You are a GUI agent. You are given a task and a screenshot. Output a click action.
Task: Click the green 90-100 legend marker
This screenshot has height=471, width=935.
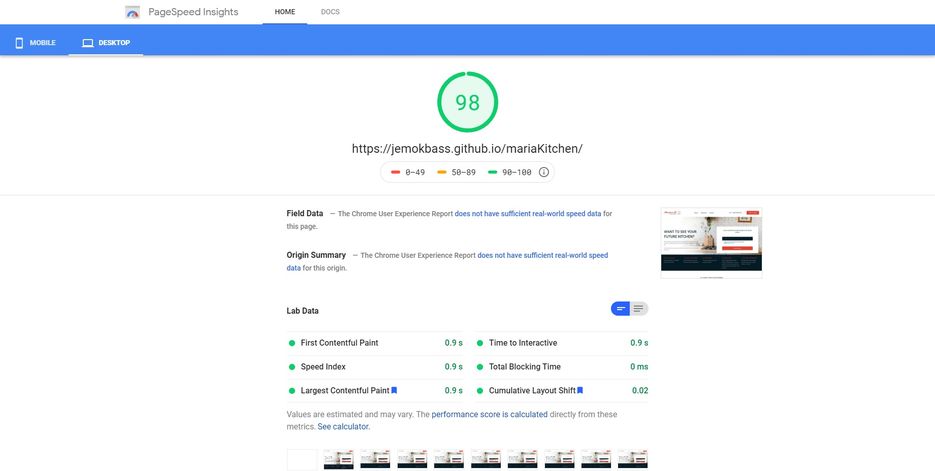(493, 172)
